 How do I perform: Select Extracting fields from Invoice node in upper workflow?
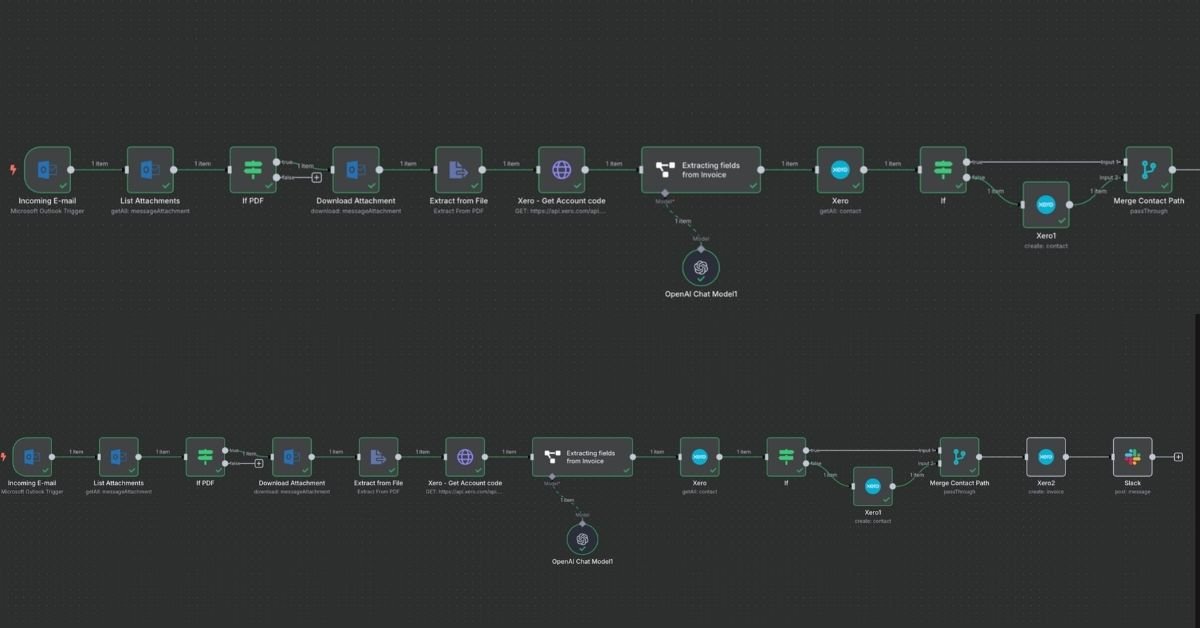pos(701,170)
